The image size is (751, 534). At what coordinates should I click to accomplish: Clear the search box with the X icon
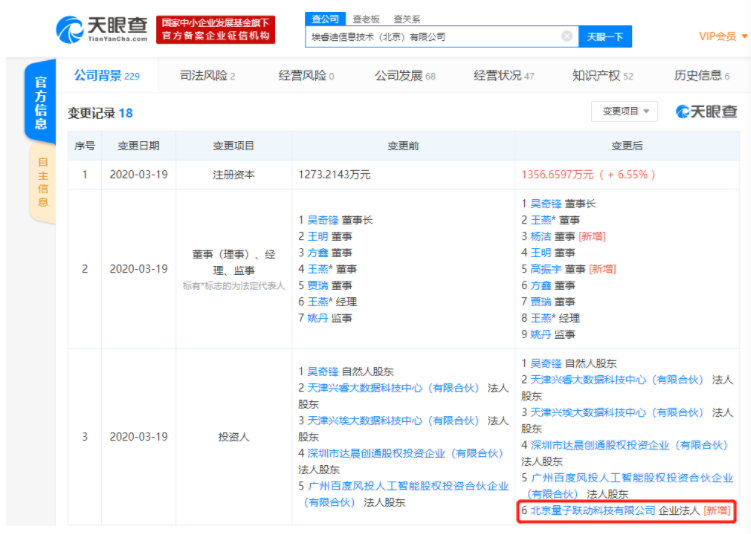566,37
